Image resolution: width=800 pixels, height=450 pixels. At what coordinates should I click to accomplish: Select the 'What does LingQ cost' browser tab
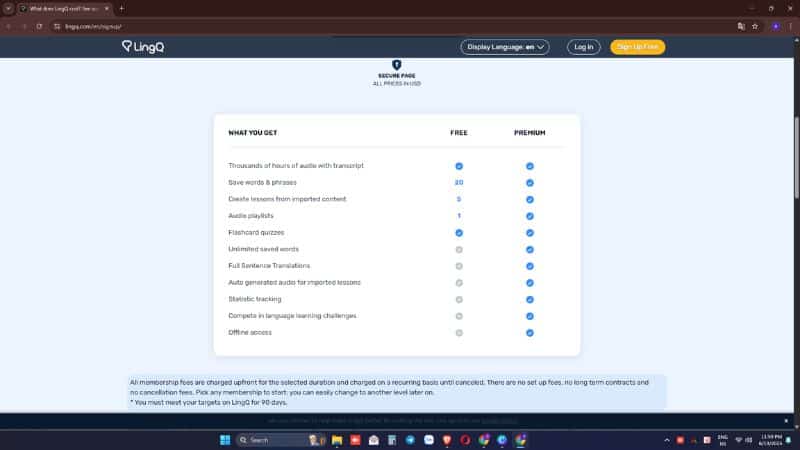tap(62, 8)
